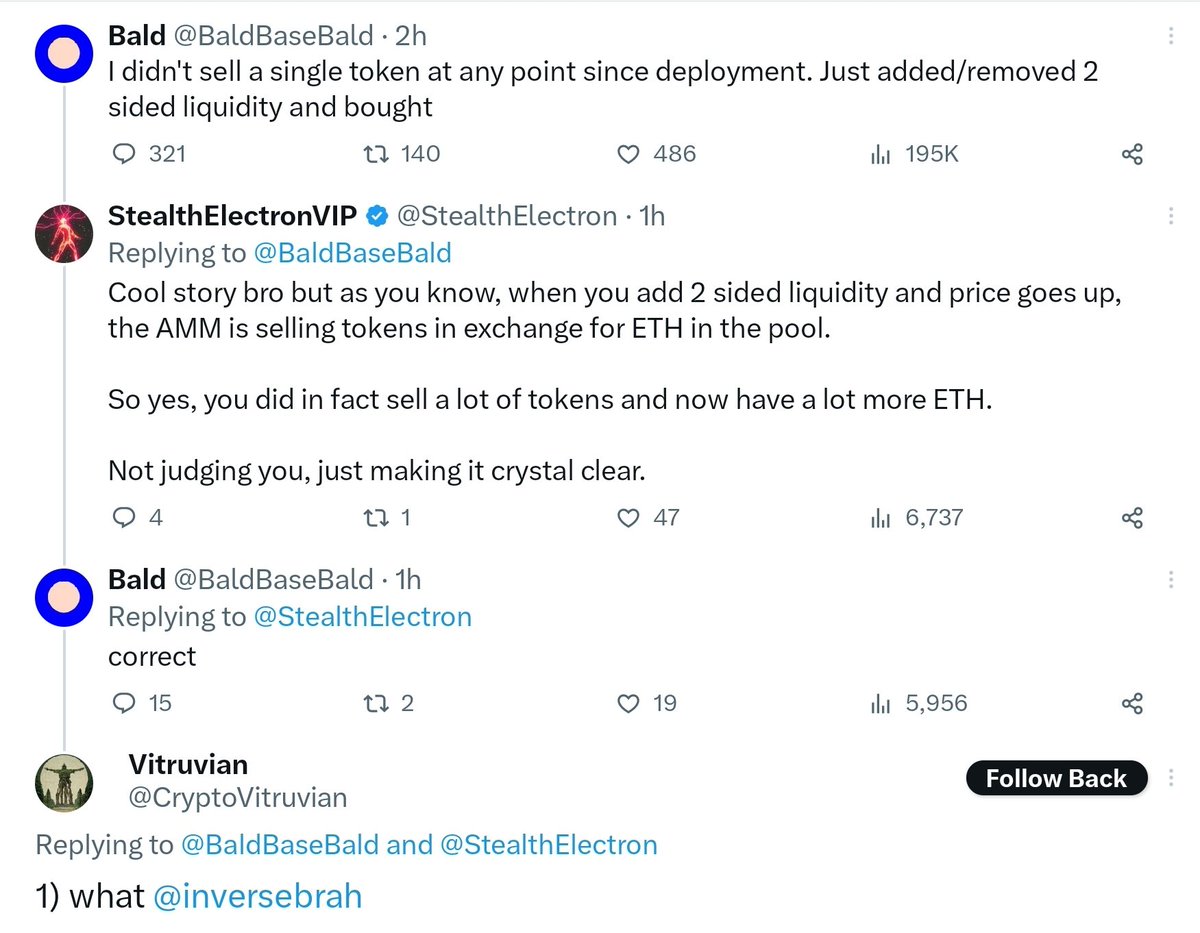Open more options on StealthElectronVIP's reply
Viewport: 1200px width, 933px height.
[1171, 217]
